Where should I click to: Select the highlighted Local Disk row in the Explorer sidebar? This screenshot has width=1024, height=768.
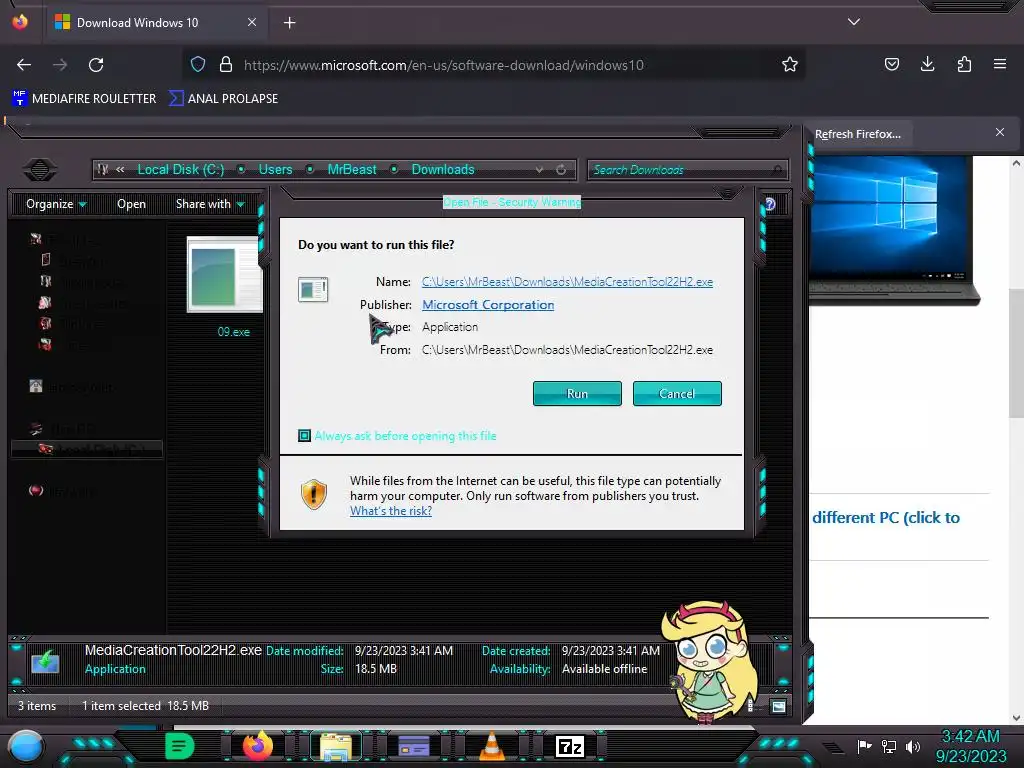click(x=87, y=449)
